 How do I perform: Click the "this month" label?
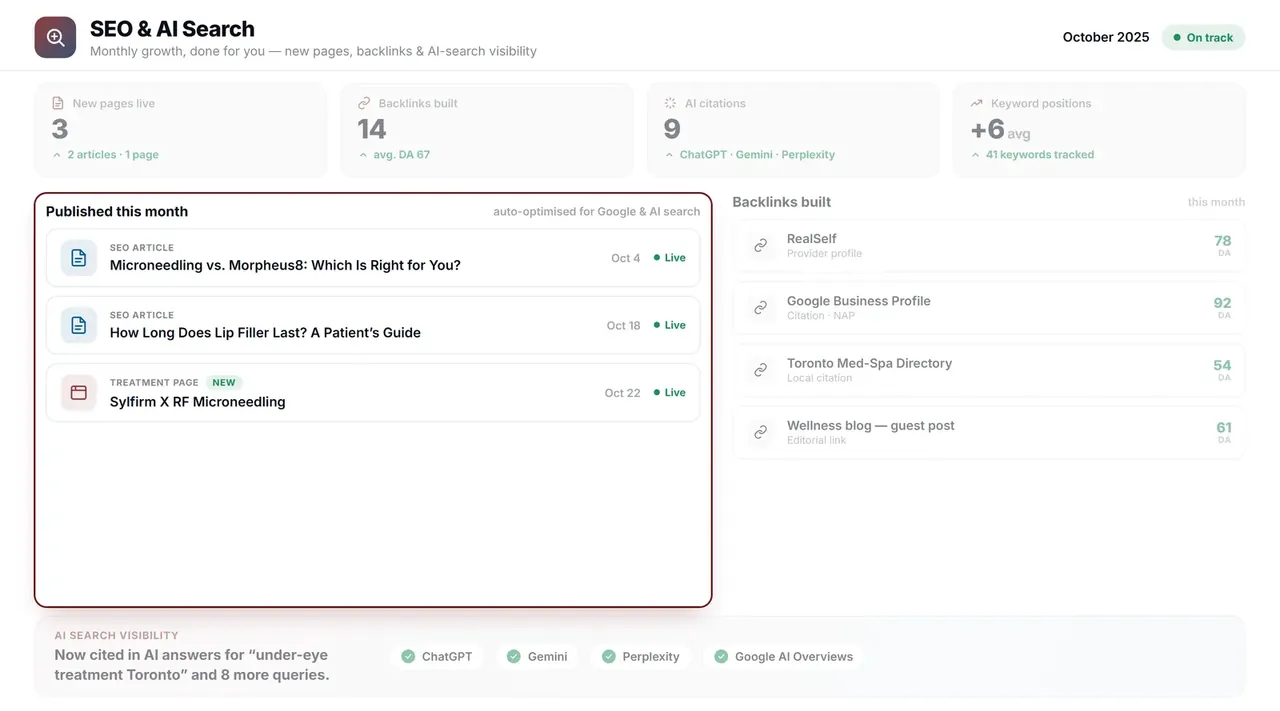(1216, 202)
